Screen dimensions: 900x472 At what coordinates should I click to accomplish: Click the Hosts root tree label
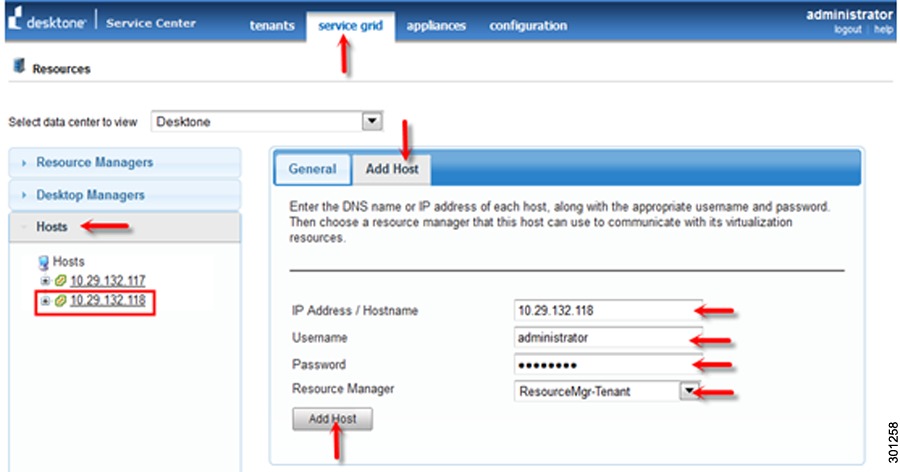click(x=68, y=262)
